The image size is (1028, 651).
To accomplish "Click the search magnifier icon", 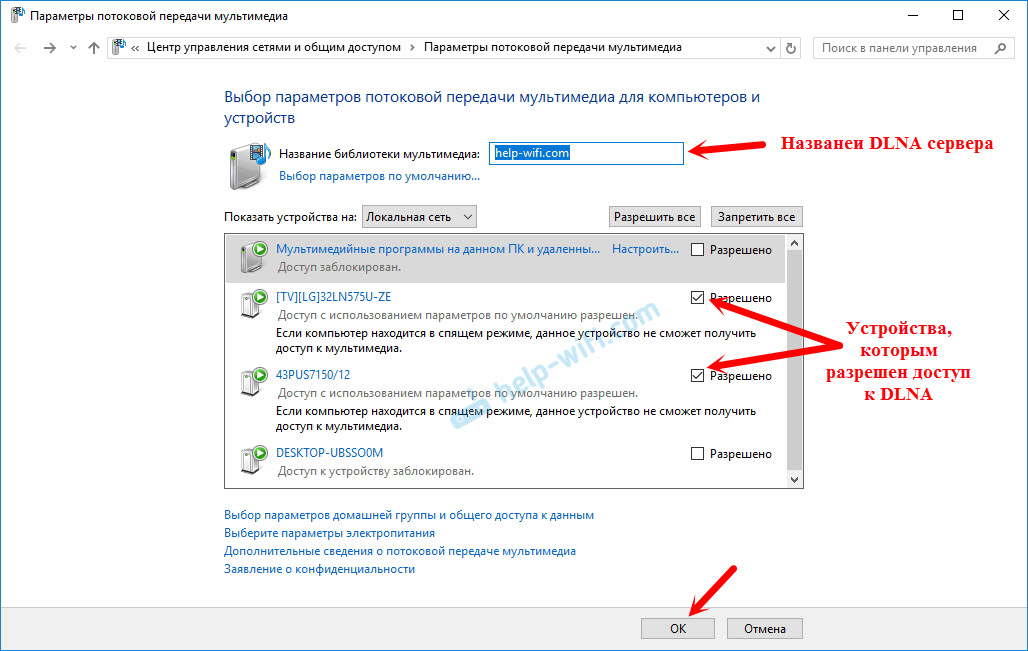I will click(x=1000, y=48).
